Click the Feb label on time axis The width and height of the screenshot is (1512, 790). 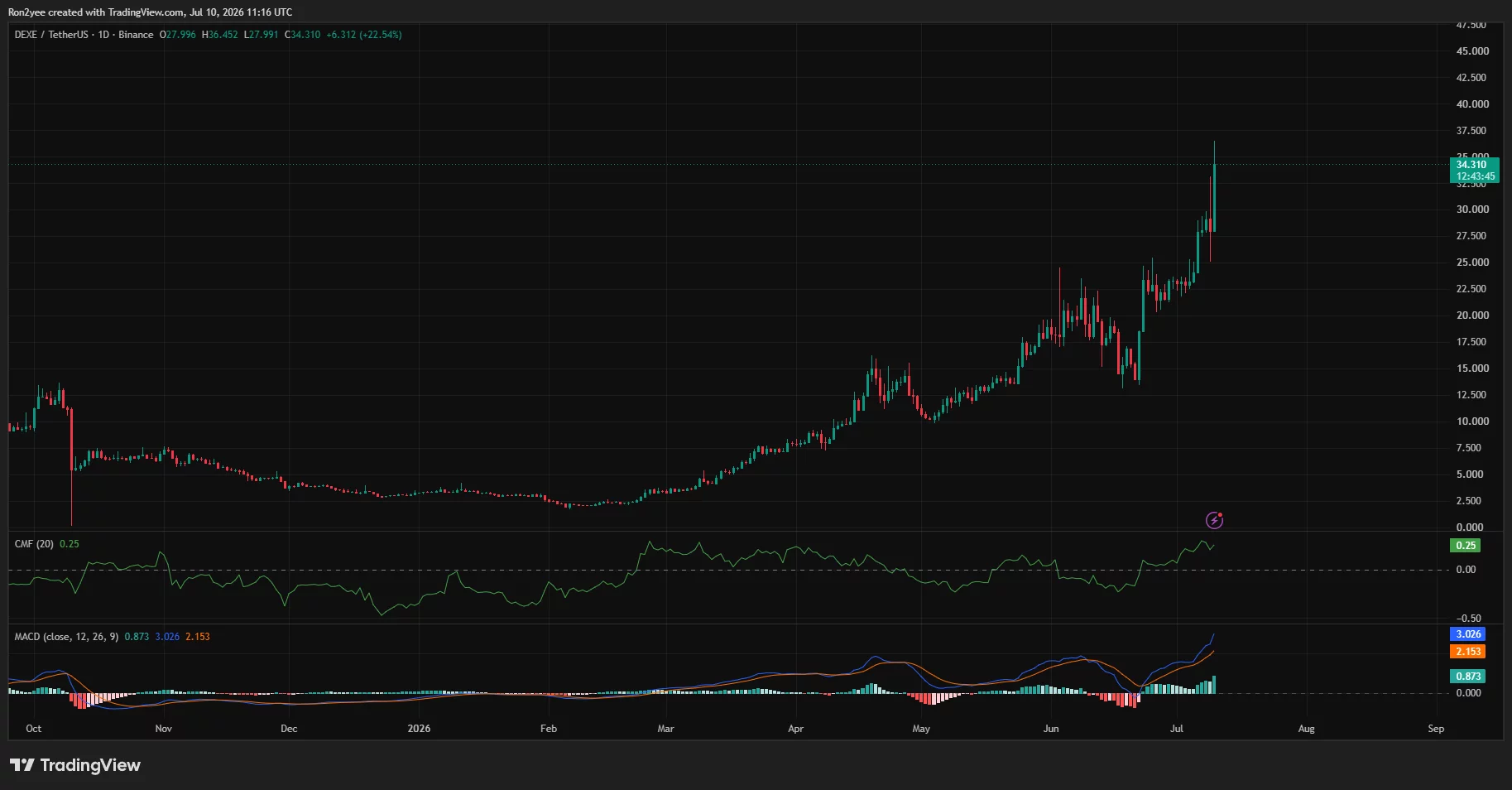point(549,729)
